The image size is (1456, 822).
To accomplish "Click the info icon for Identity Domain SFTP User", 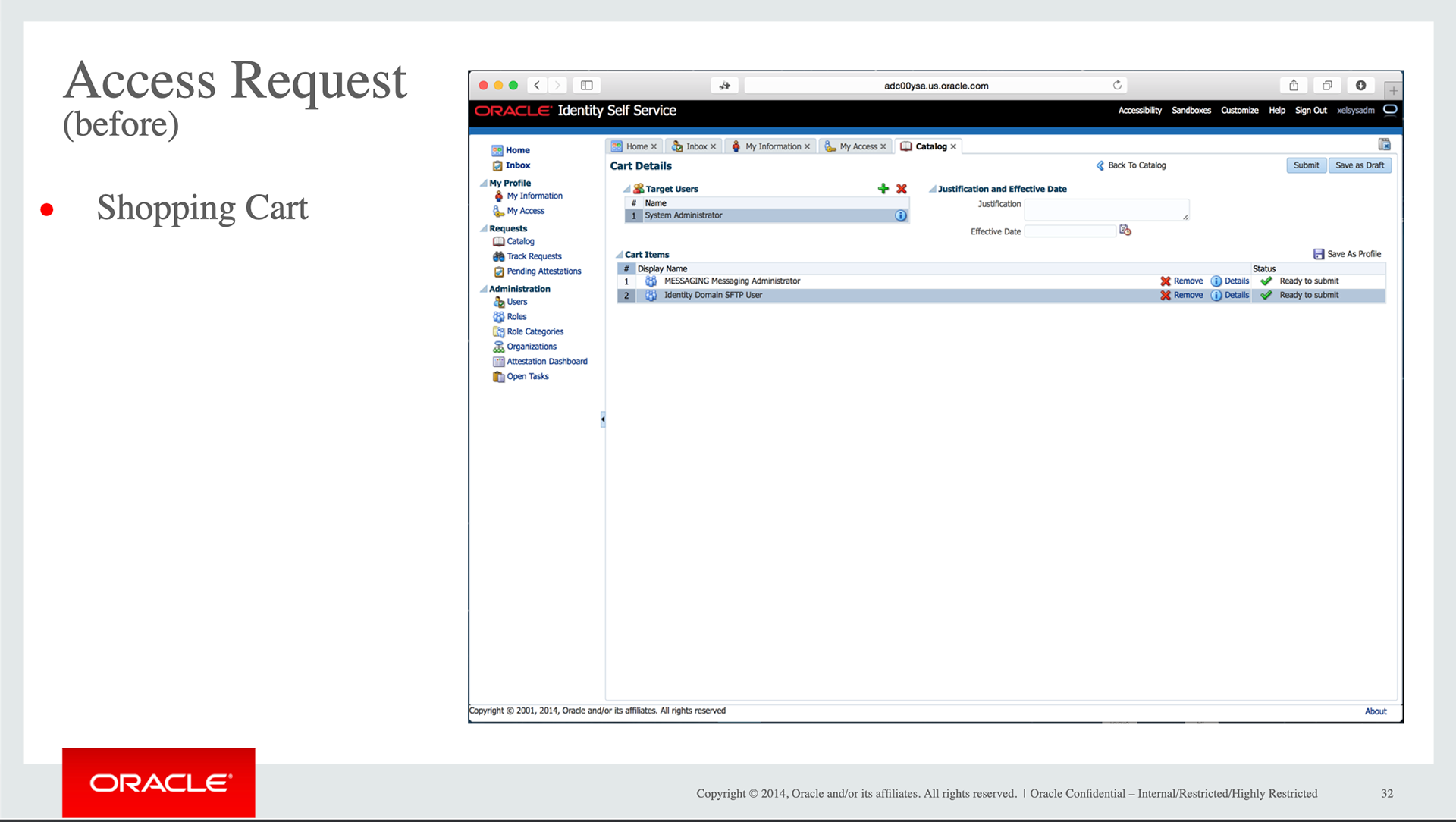I will (x=1216, y=296).
